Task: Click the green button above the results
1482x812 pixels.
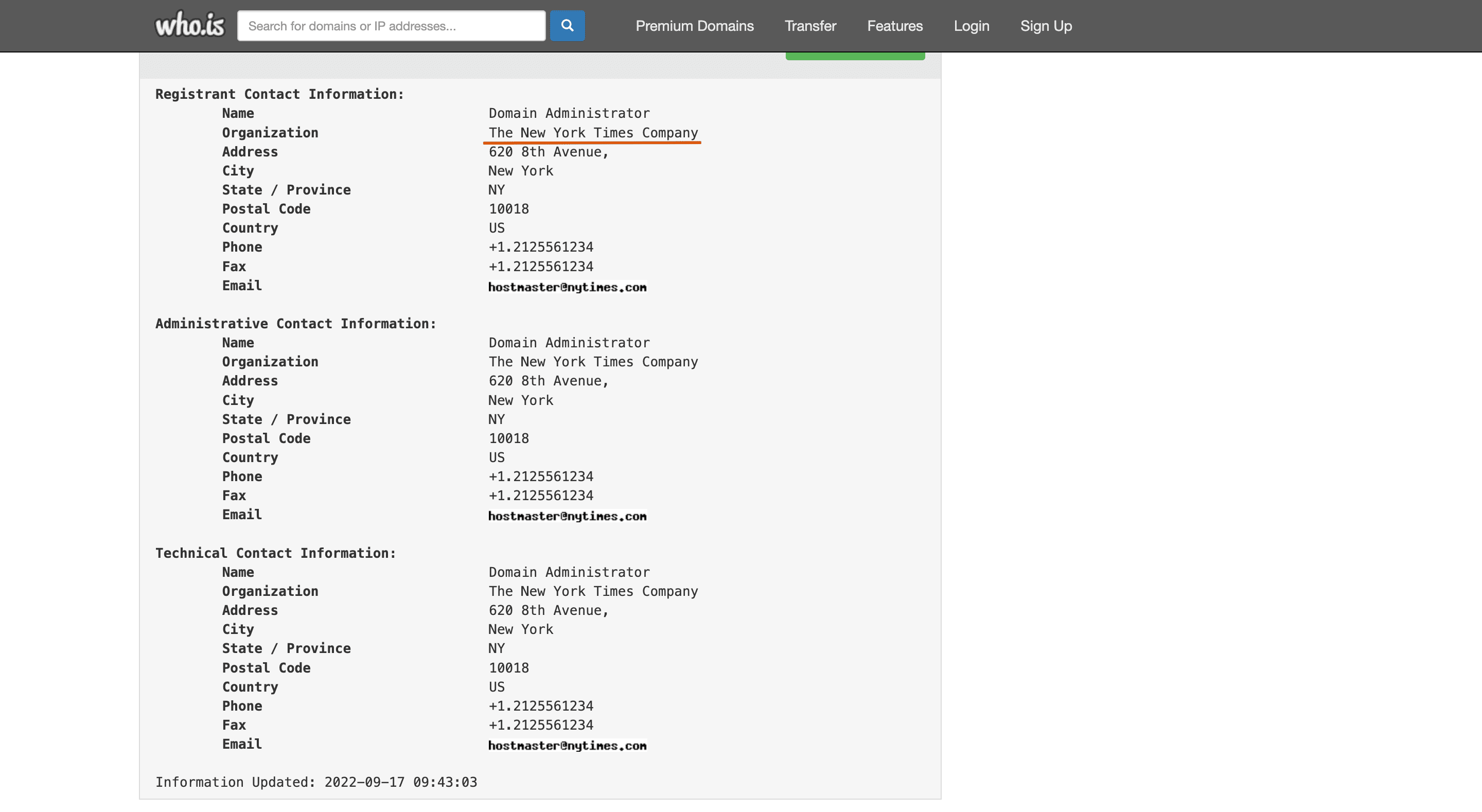Action: pyautogui.click(x=855, y=55)
